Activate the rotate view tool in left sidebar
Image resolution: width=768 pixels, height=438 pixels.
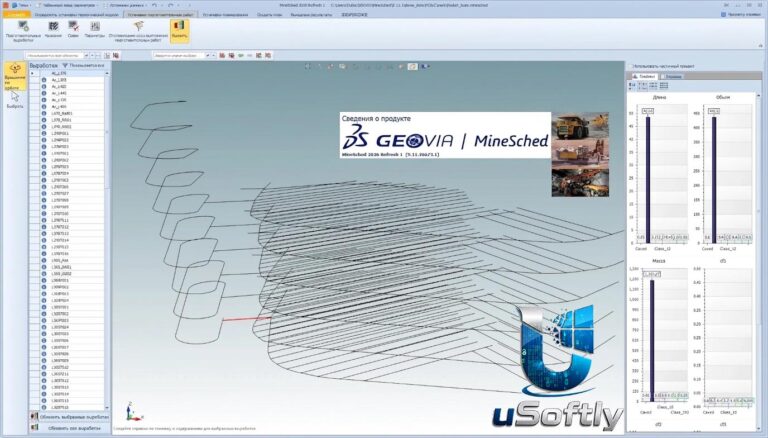(x=15, y=76)
